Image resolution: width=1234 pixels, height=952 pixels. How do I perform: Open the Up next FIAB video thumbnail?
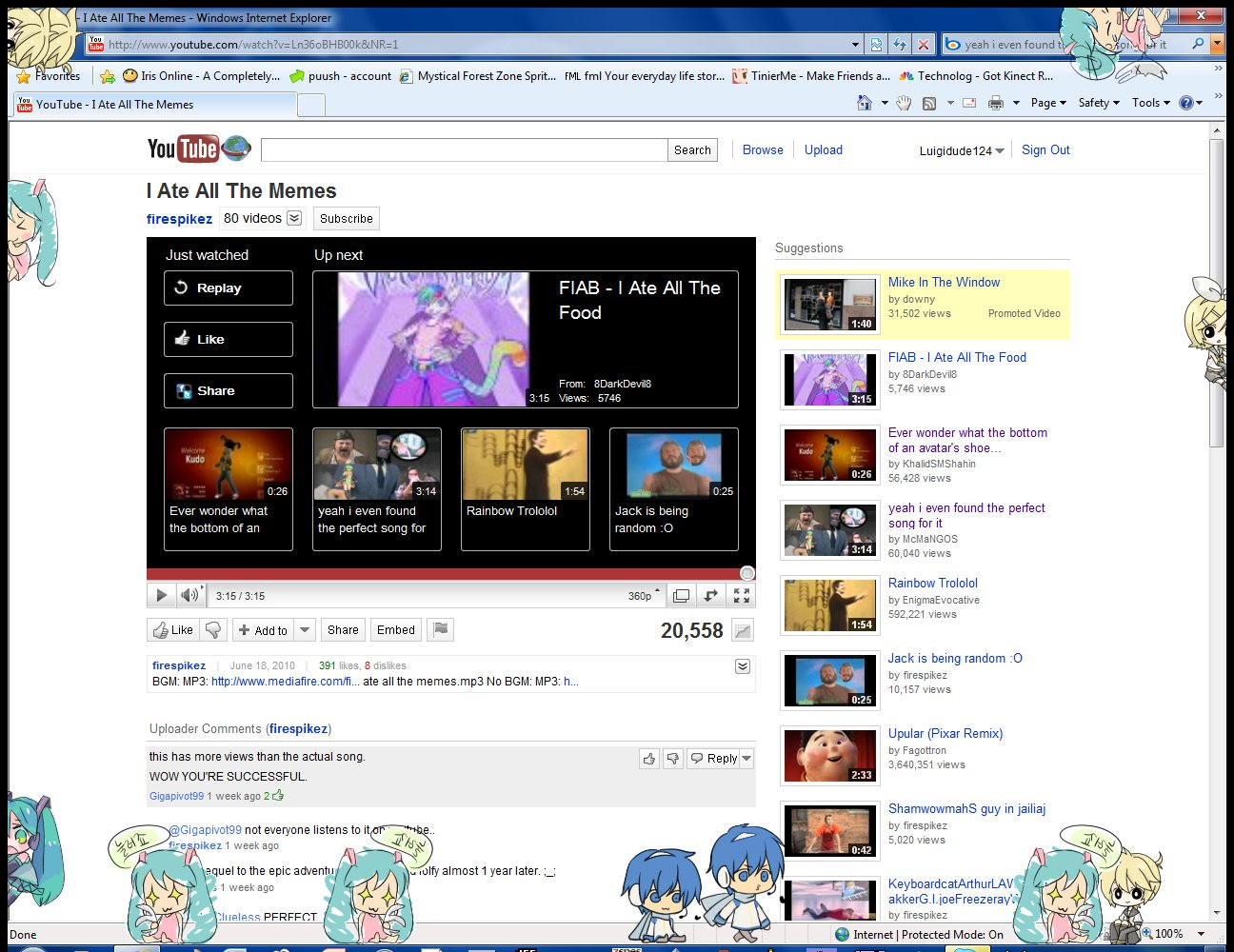433,340
